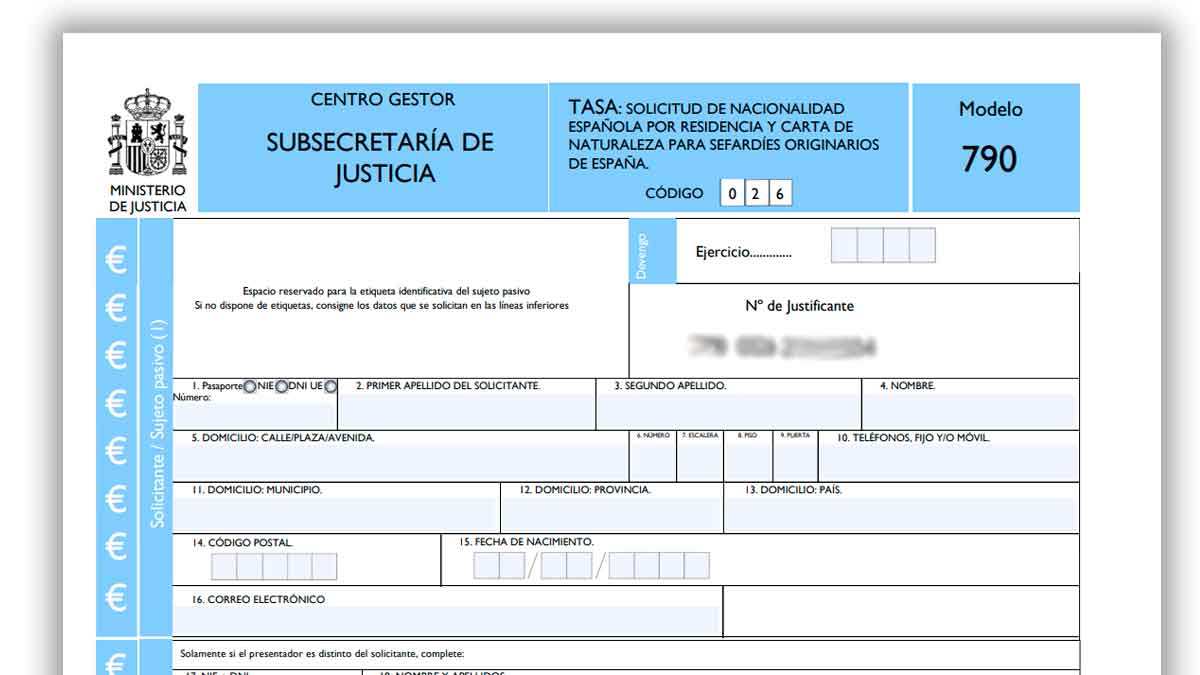Viewport: 1200px width, 675px height.
Task: Click the CÓDIGO 026 boxes
Action: pyautogui.click(x=755, y=193)
